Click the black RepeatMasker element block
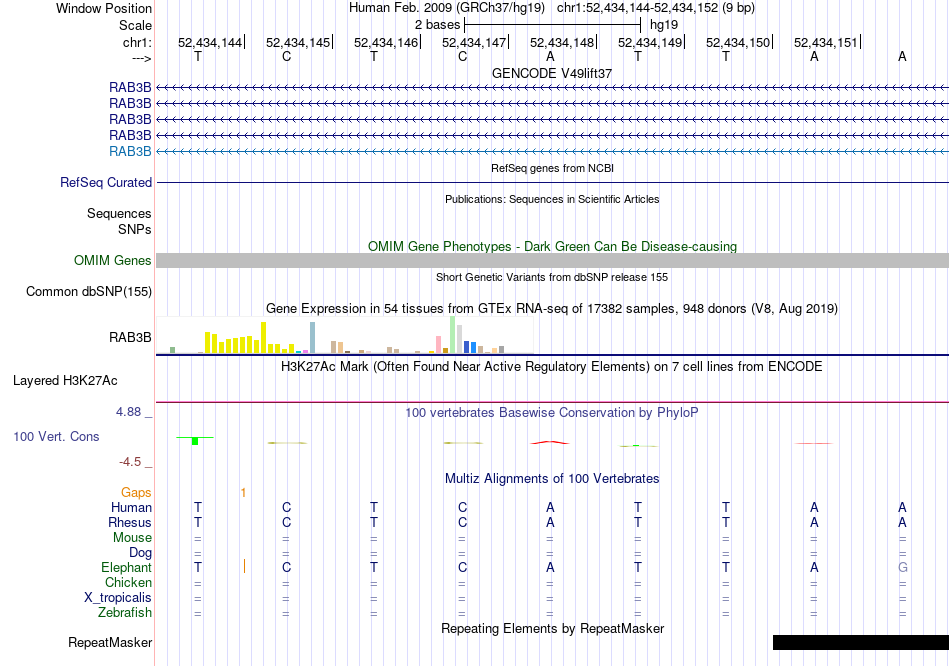 click(861, 642)
